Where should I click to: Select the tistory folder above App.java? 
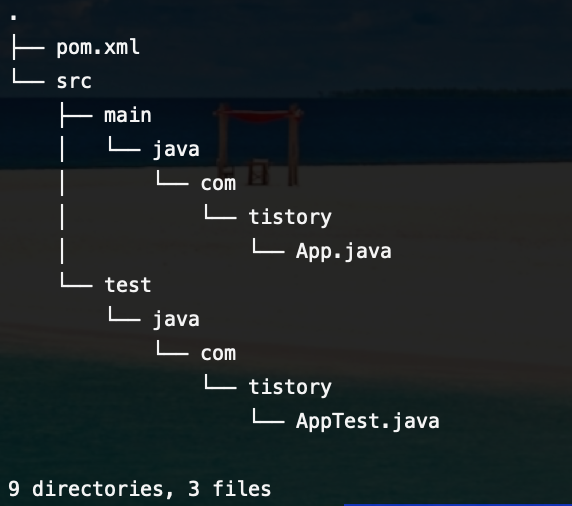290,217
